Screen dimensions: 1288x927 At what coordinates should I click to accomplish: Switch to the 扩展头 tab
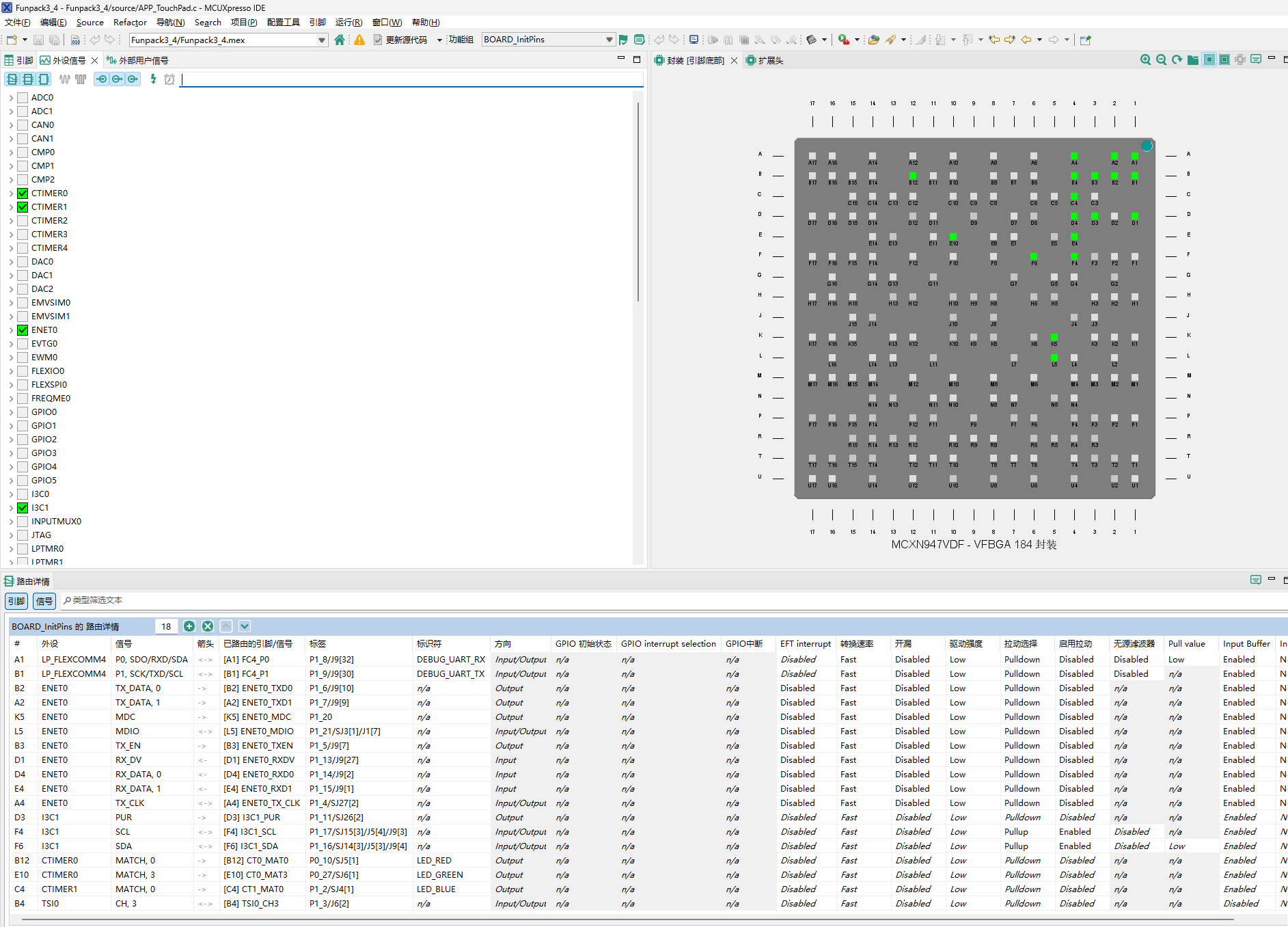point(765,60)
